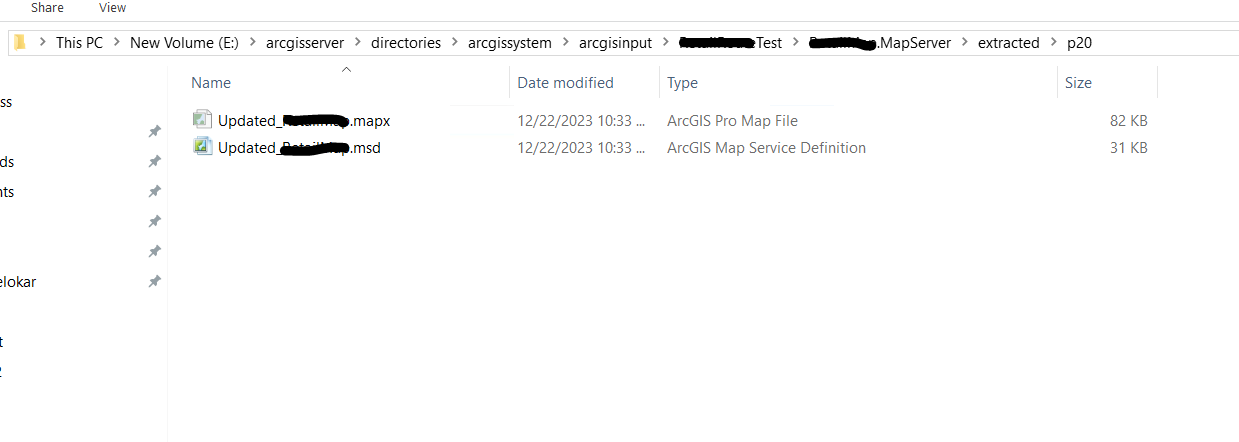
Task: Navigate to "New Volume (E:)" in the breadcrumb
Action: [186, 42]
